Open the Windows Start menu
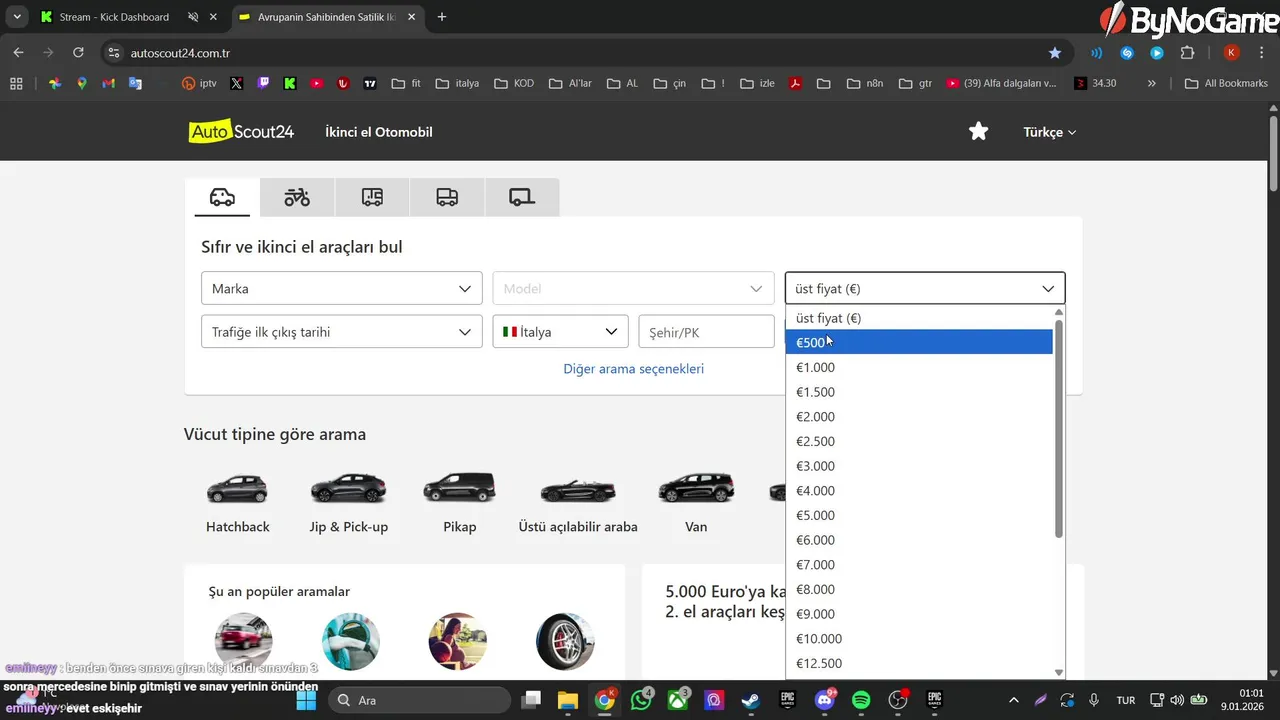 pyautogui.click(x=306, y=700)
